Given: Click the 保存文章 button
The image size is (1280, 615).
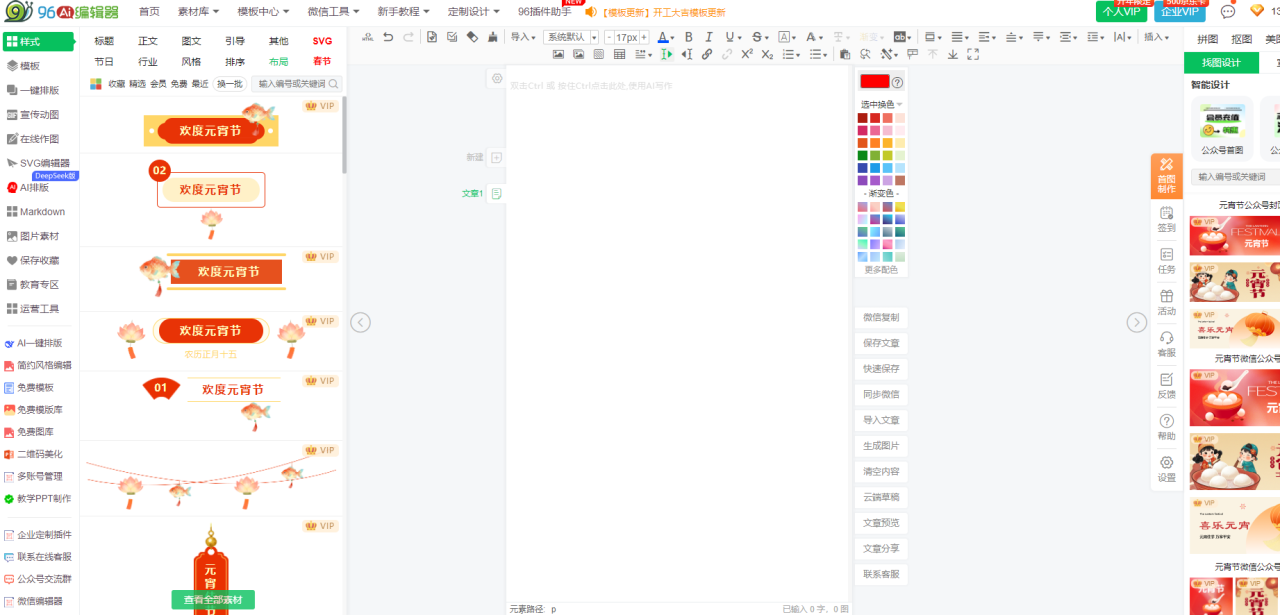Looking at the screenshot, I should pyautogui.click(x=881, y=343).
